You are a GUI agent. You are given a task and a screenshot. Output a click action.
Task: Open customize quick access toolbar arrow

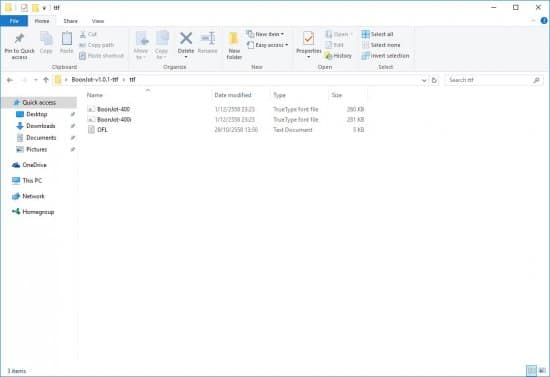coord(44,8)
